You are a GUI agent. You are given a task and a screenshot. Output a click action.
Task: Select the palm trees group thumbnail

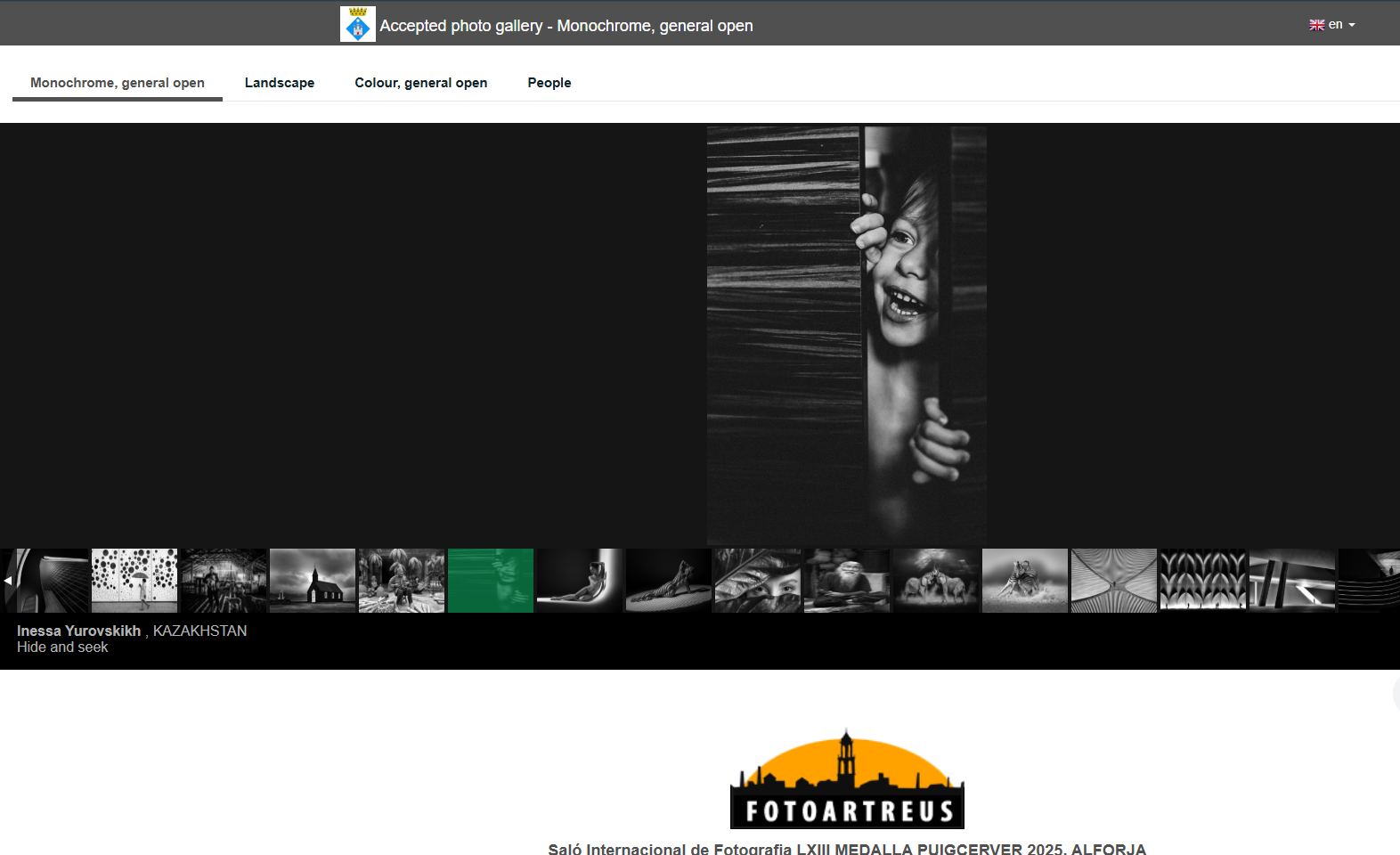(402, 581)
